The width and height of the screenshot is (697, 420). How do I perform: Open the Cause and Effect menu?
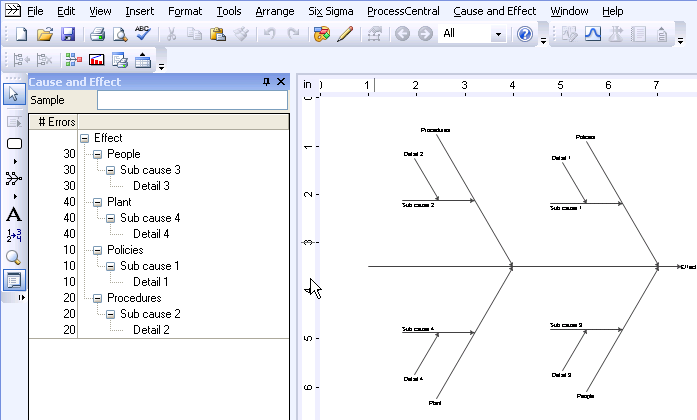494,11
